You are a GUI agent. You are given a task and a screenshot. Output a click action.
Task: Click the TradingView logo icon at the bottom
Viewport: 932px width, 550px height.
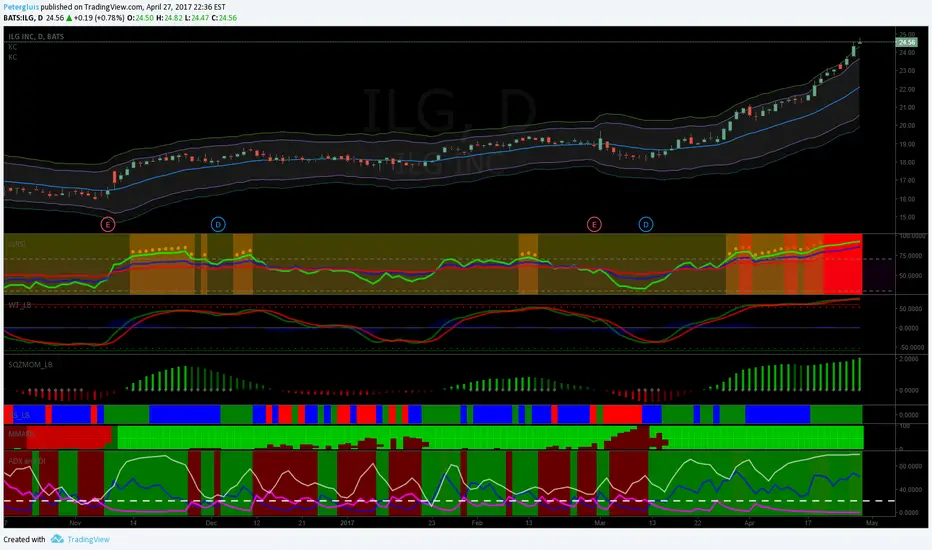tap(57, 539)
